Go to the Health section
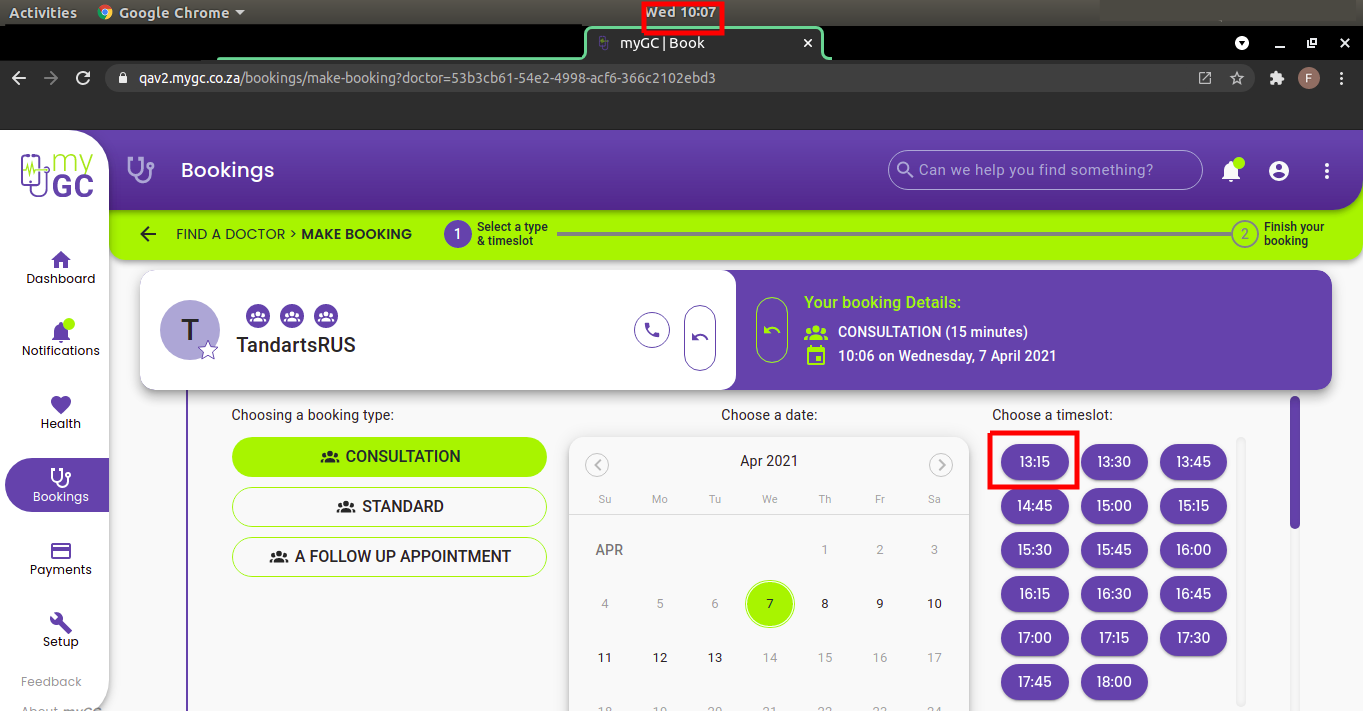 click(x=61, y=412)
